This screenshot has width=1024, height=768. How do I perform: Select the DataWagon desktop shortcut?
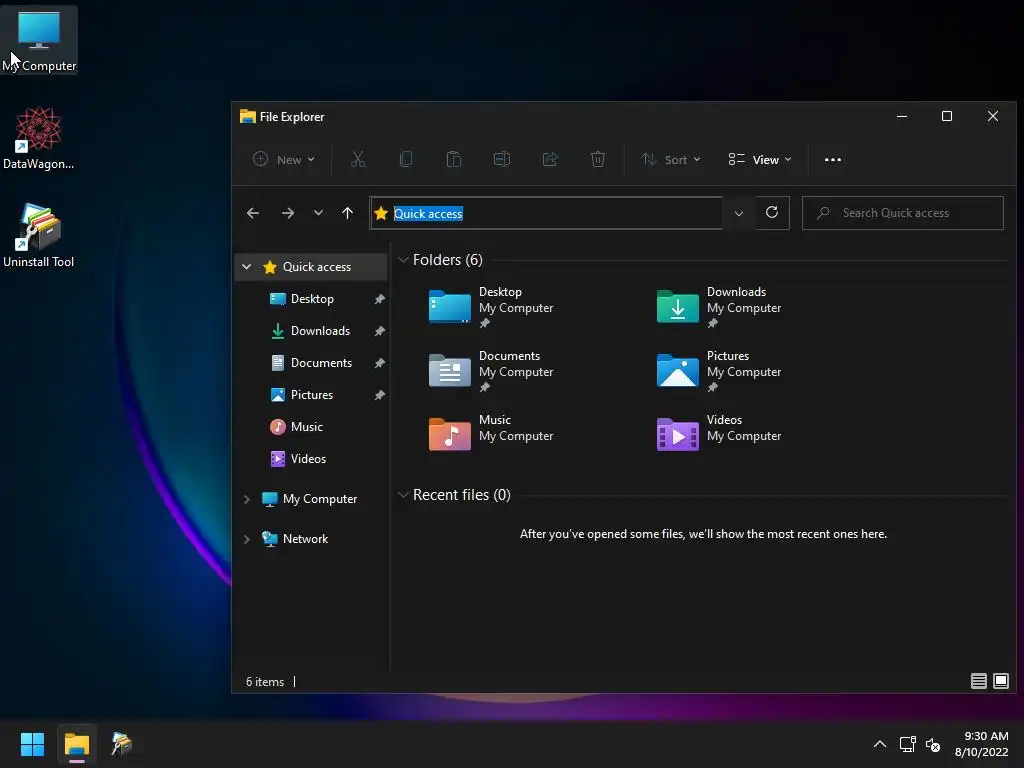[x=39, y=138]
